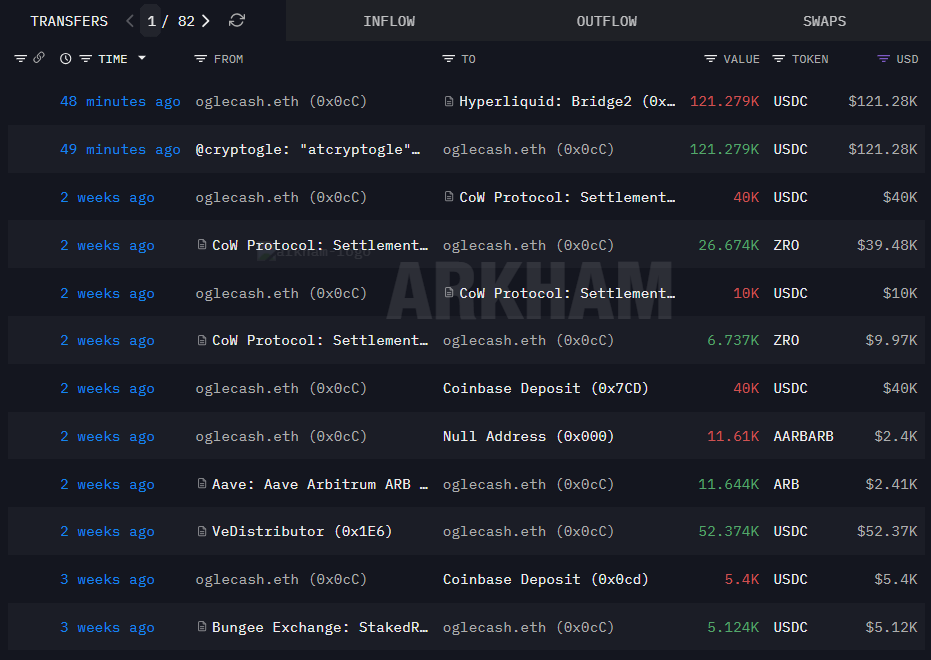
Task: Open oglecash.eth recipient in Bungee Exchange row
Action: [x=528, y=627]
